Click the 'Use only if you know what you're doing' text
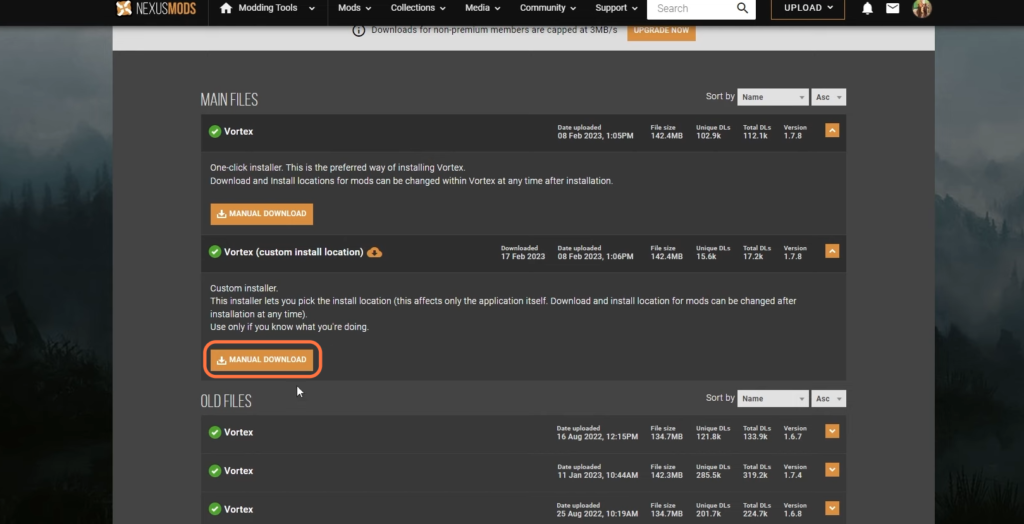This screenshot has height=524, width=1024. tap(289, 327)
